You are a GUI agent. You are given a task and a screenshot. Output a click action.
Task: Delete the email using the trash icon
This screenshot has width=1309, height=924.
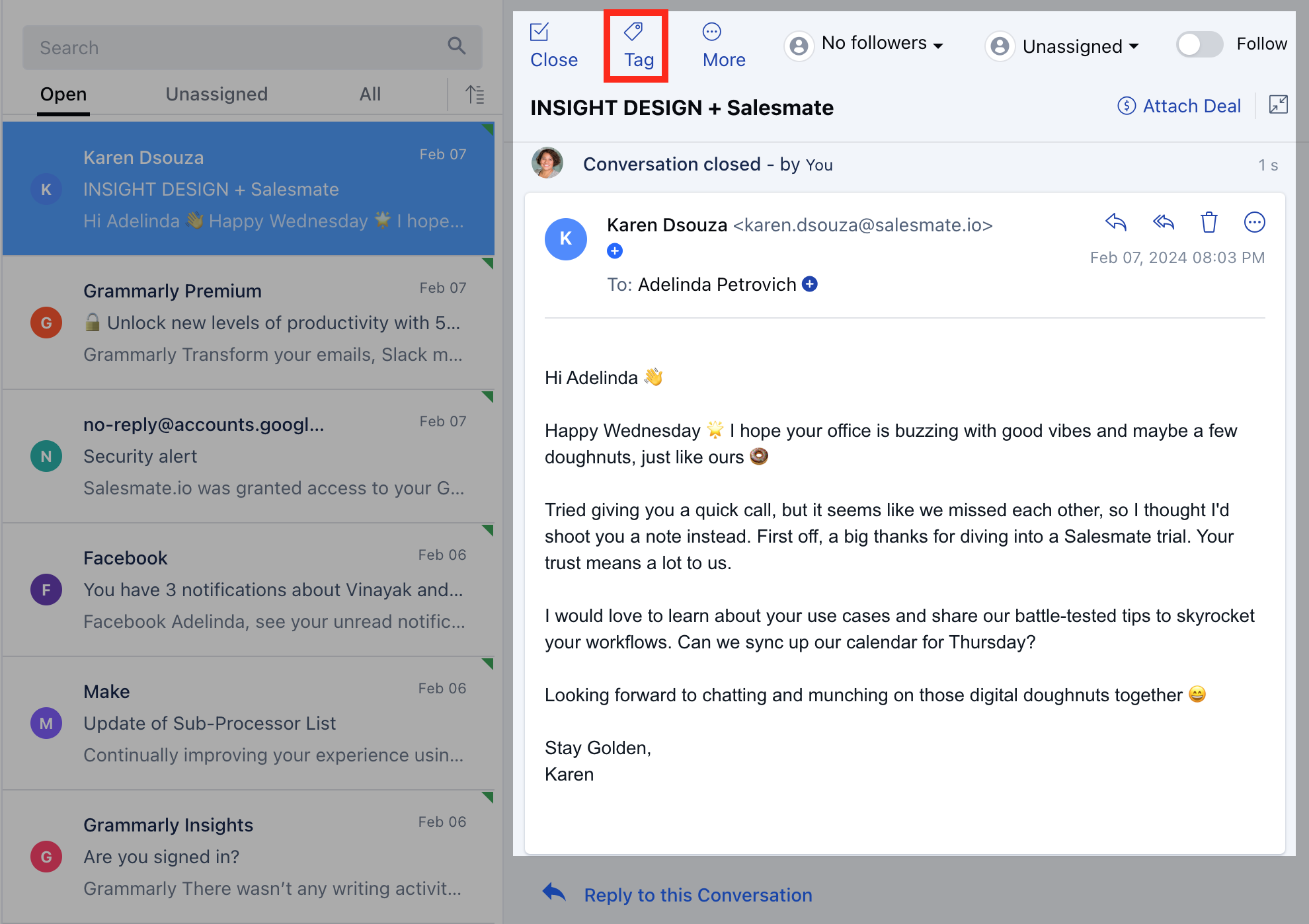pyautogui.click(x=1209, y=223)
